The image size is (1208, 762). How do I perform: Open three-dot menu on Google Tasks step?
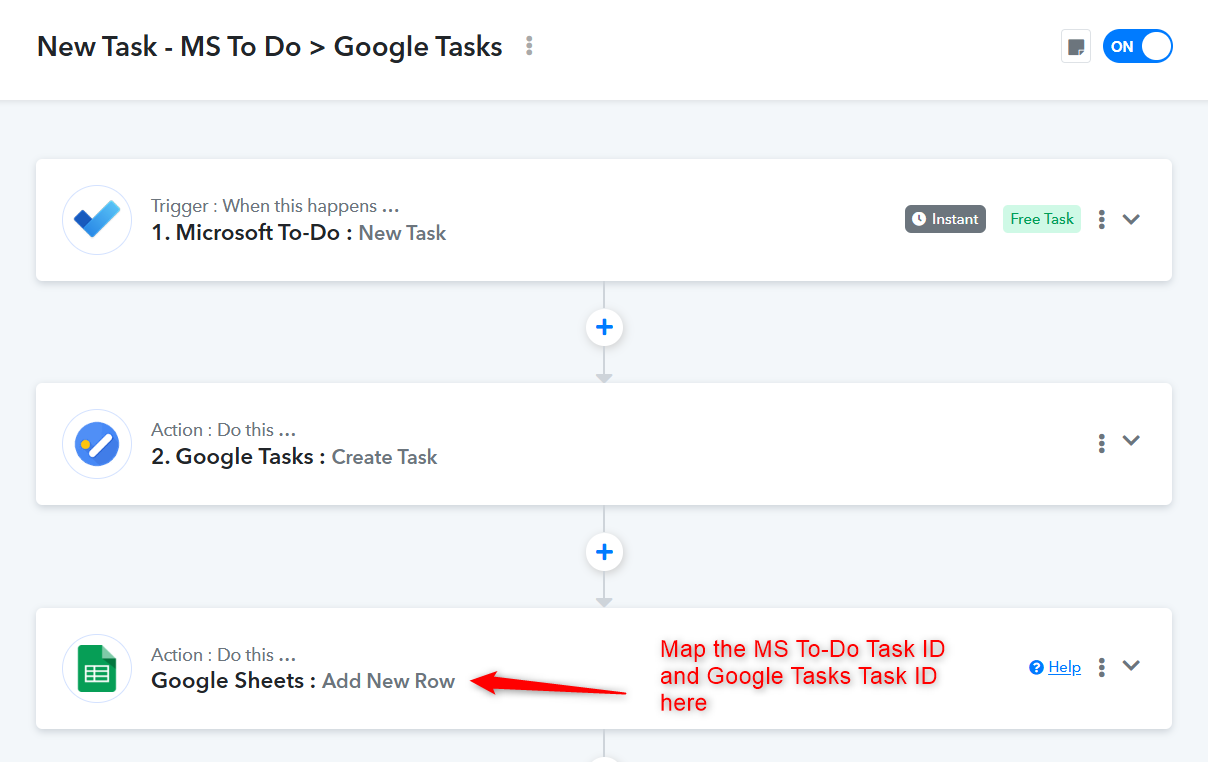1101,442
